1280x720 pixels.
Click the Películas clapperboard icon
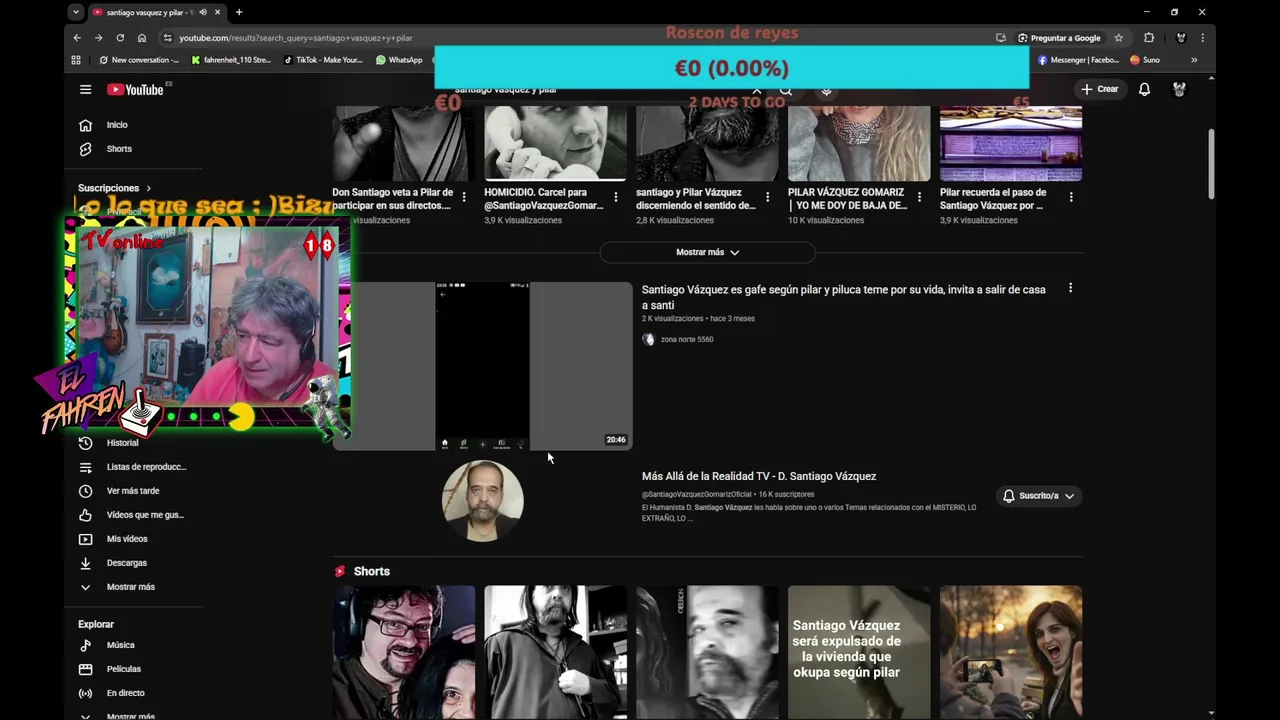(85, 669)
